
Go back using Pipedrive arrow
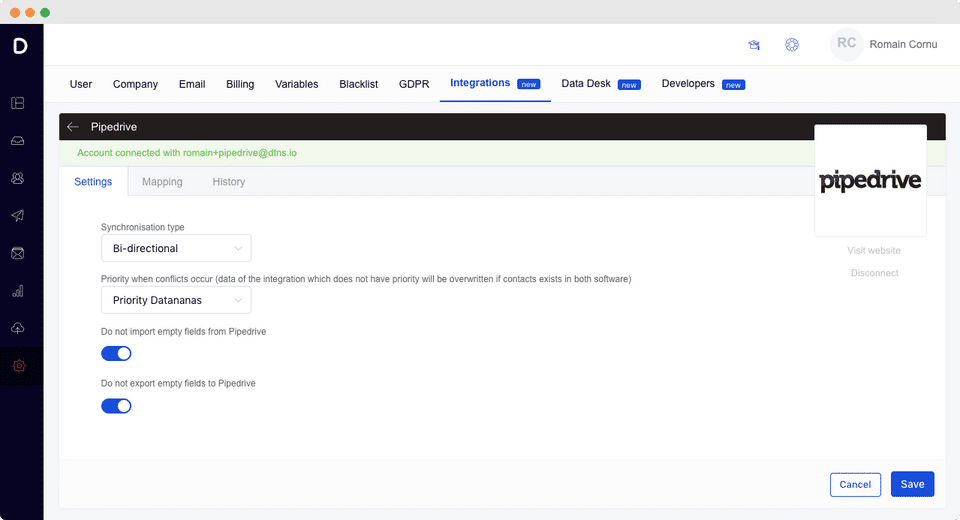[x=73, y=127]
